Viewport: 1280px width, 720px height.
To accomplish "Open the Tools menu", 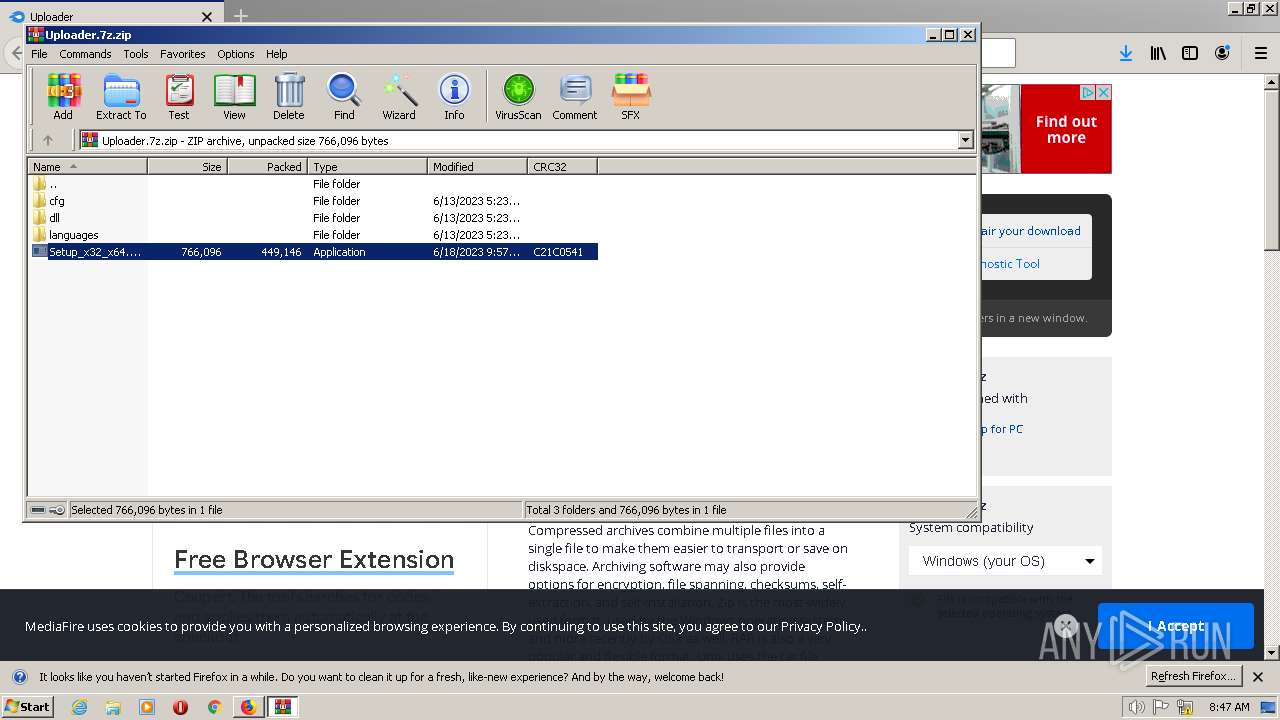I will 136,54.
